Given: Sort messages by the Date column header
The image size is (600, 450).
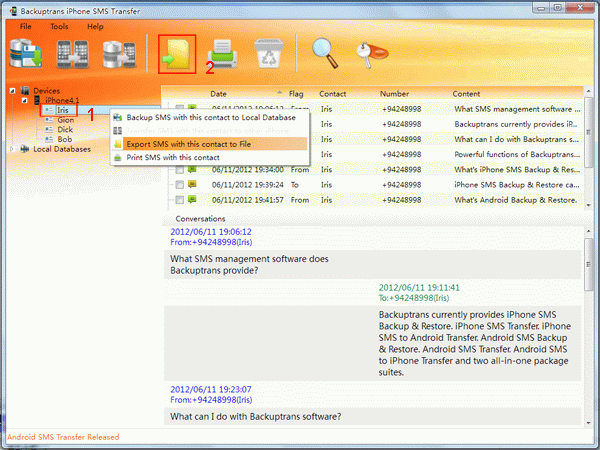Looking at the screenshot, I should [x=218, y=94].
